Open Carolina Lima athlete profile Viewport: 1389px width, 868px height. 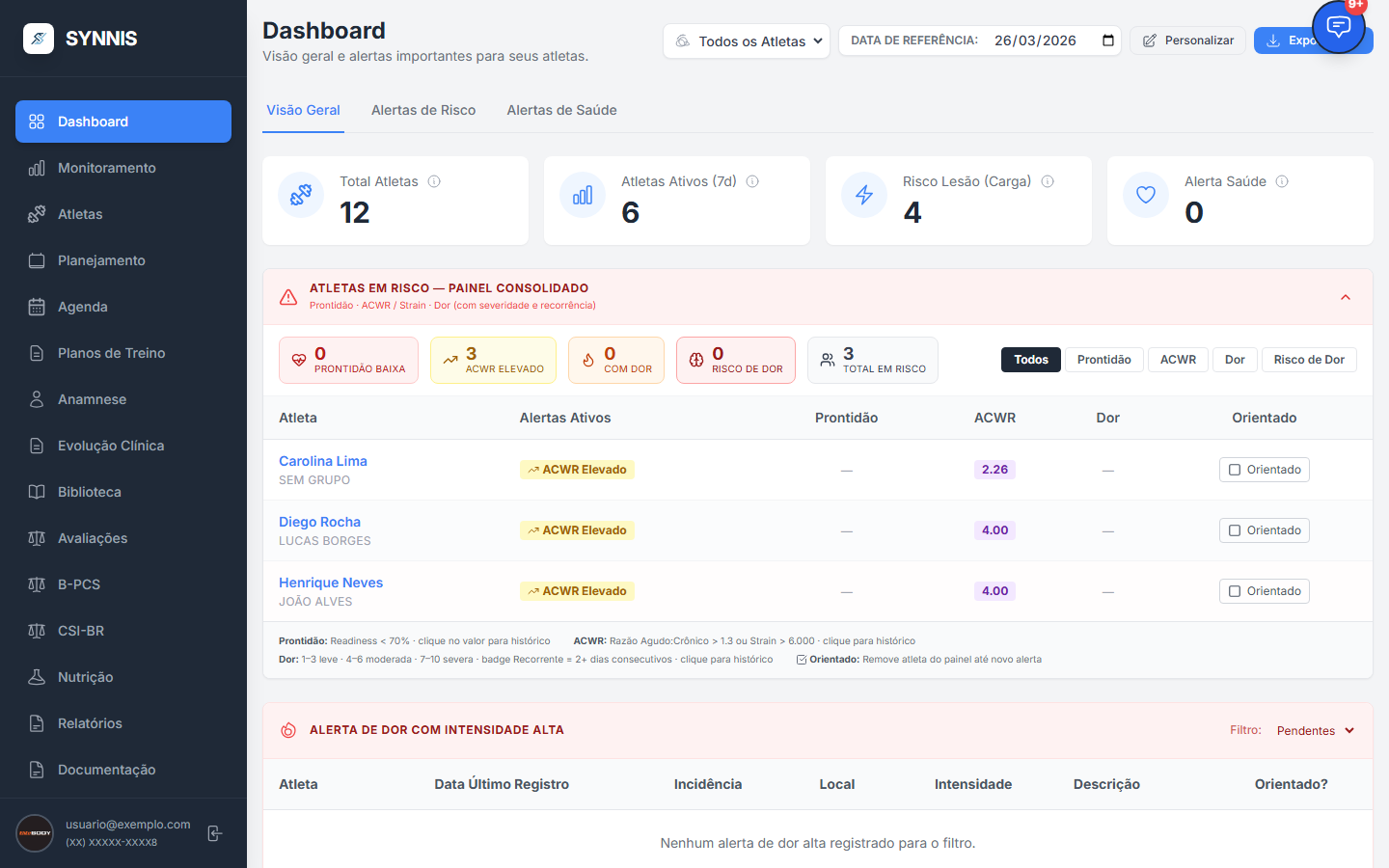pos(323,461)
